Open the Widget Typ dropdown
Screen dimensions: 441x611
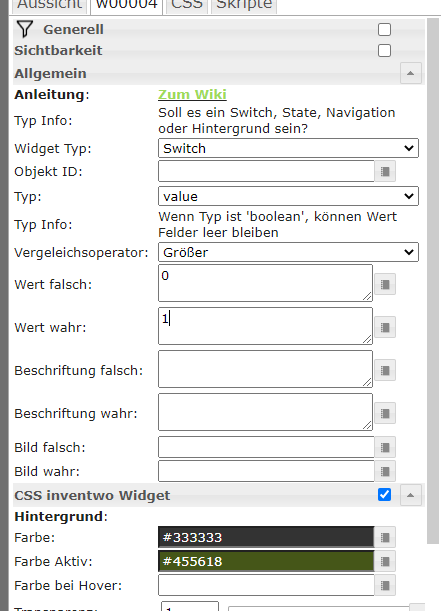point(288,148)
